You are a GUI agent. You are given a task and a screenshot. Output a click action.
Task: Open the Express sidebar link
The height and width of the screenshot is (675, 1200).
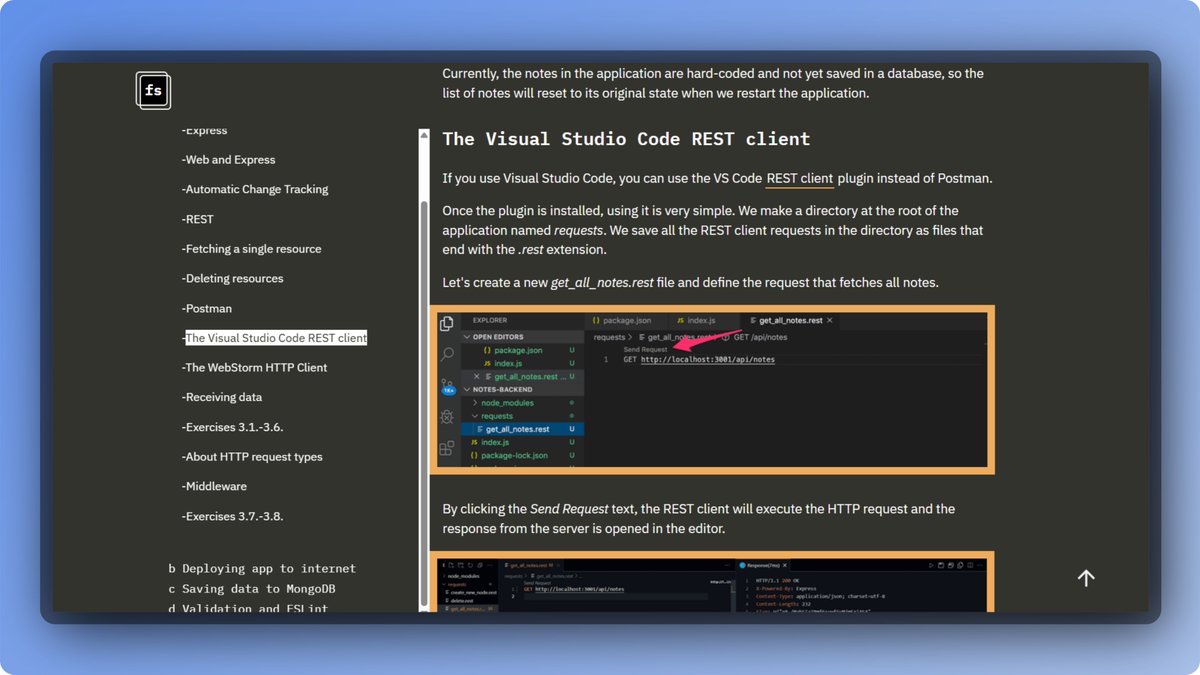pos(205,130)
